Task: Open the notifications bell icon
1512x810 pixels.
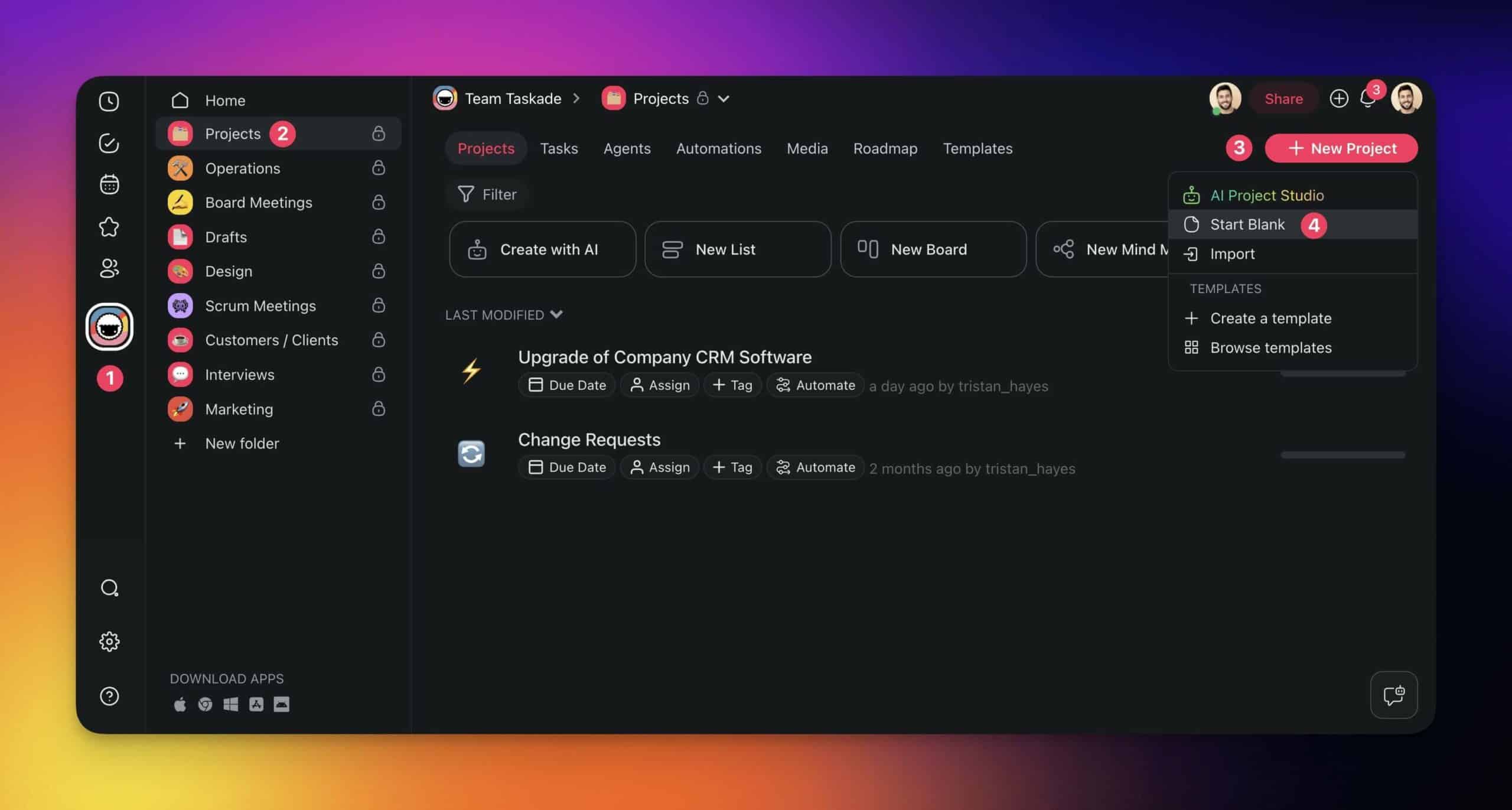Action: (1367, 99)
